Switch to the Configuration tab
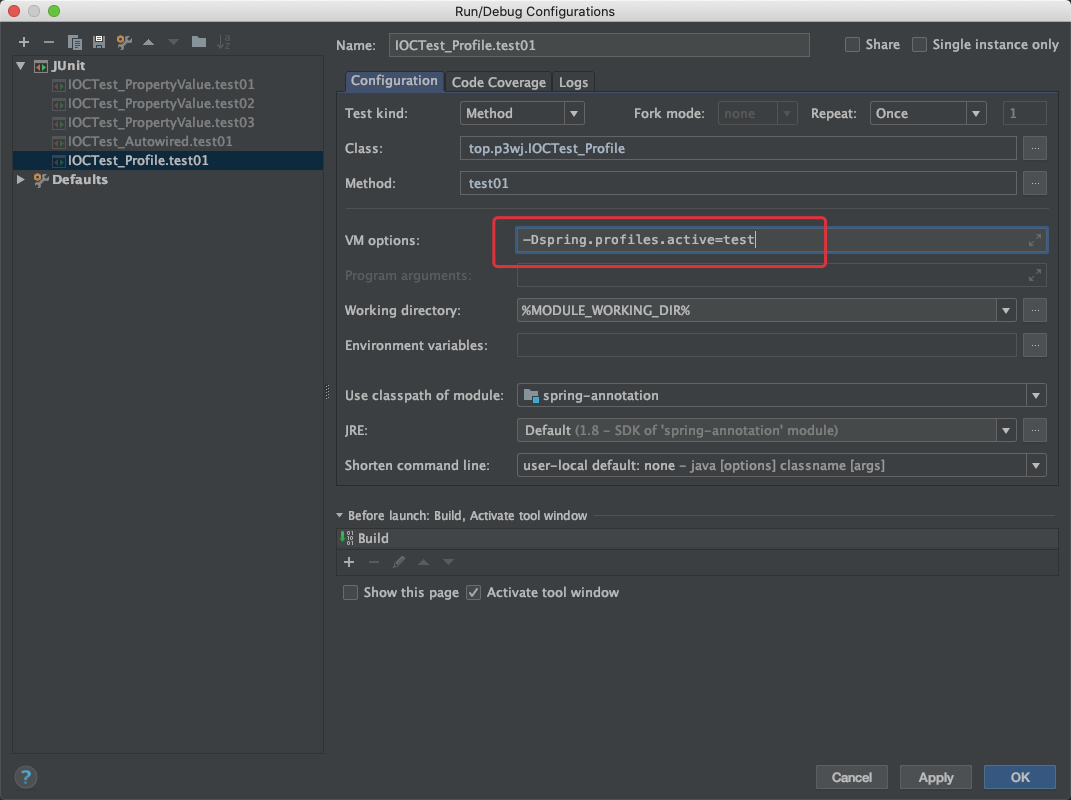The image size is (1071, 800). click(x=394, y=81)
